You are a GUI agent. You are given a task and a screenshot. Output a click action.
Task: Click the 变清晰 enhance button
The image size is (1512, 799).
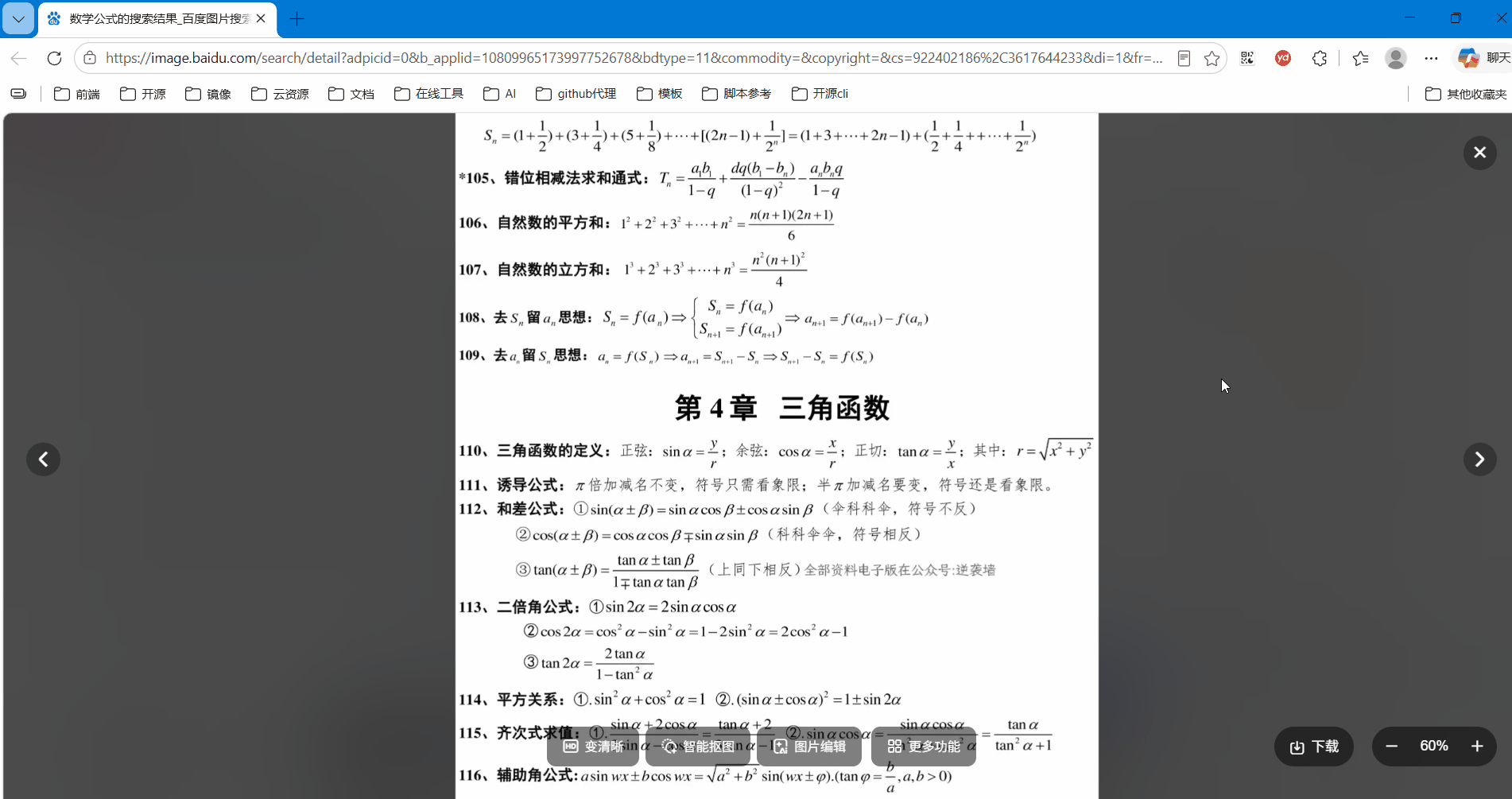click(593, 747)
